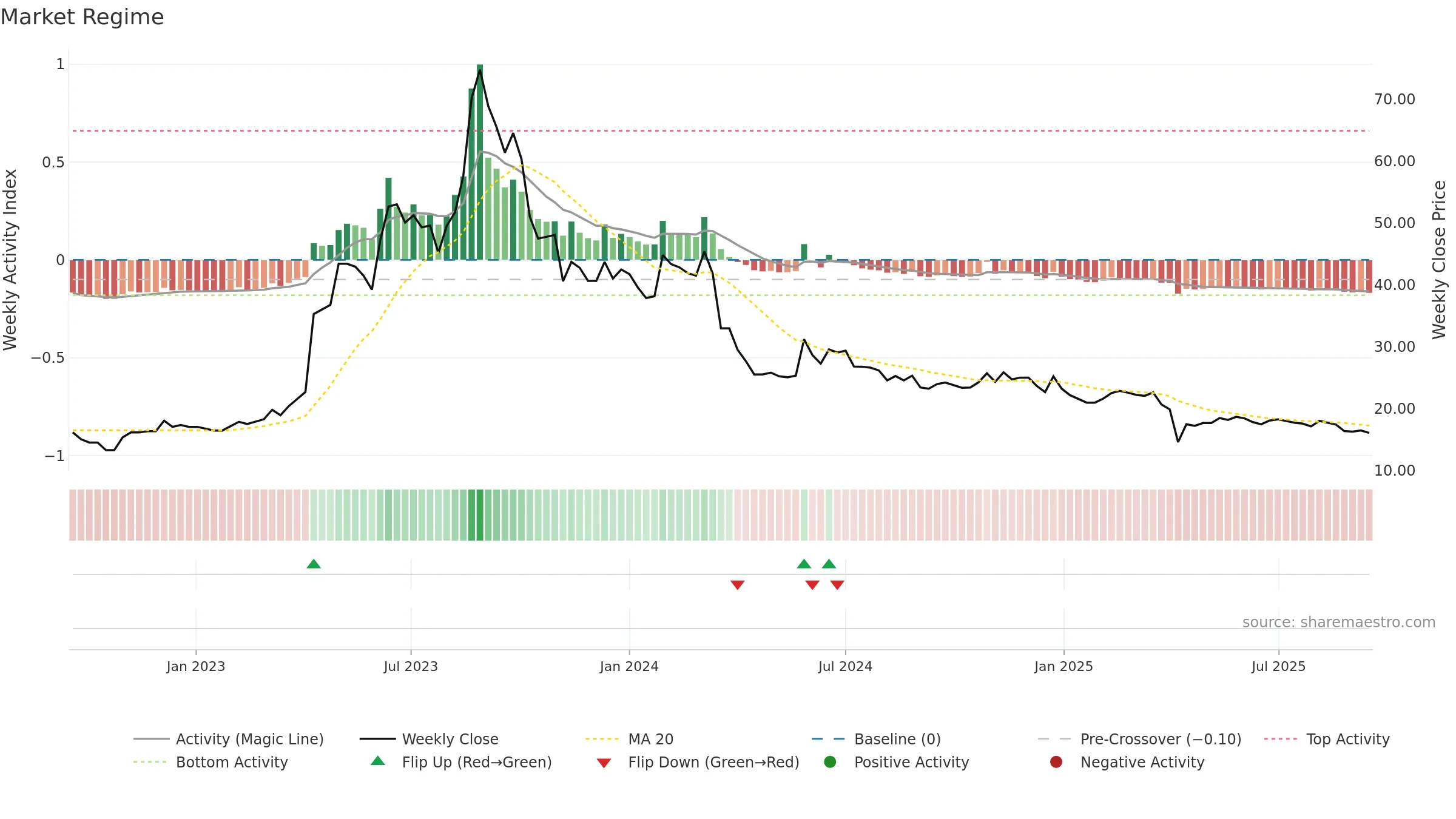This screenshot has height=819, width=1456.
Task: Toggle the Weekly Close legend entry
Action: pyautogui.click(x=429, y=739)
